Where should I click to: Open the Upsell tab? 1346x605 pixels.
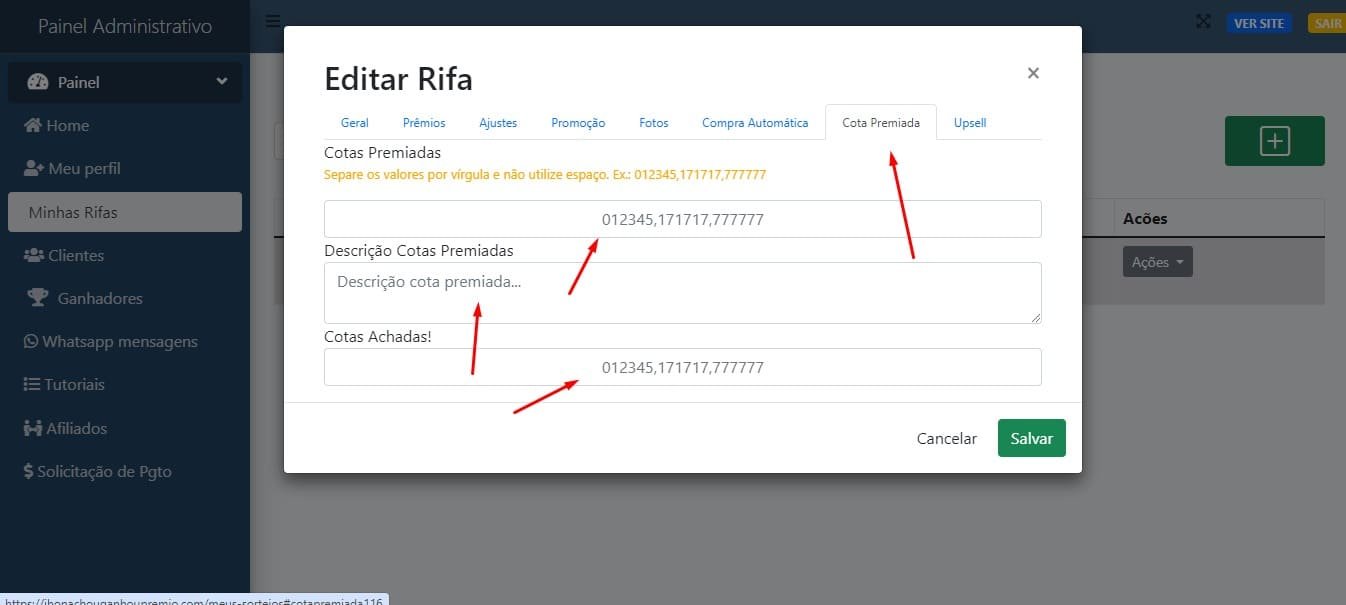point(969,122)
